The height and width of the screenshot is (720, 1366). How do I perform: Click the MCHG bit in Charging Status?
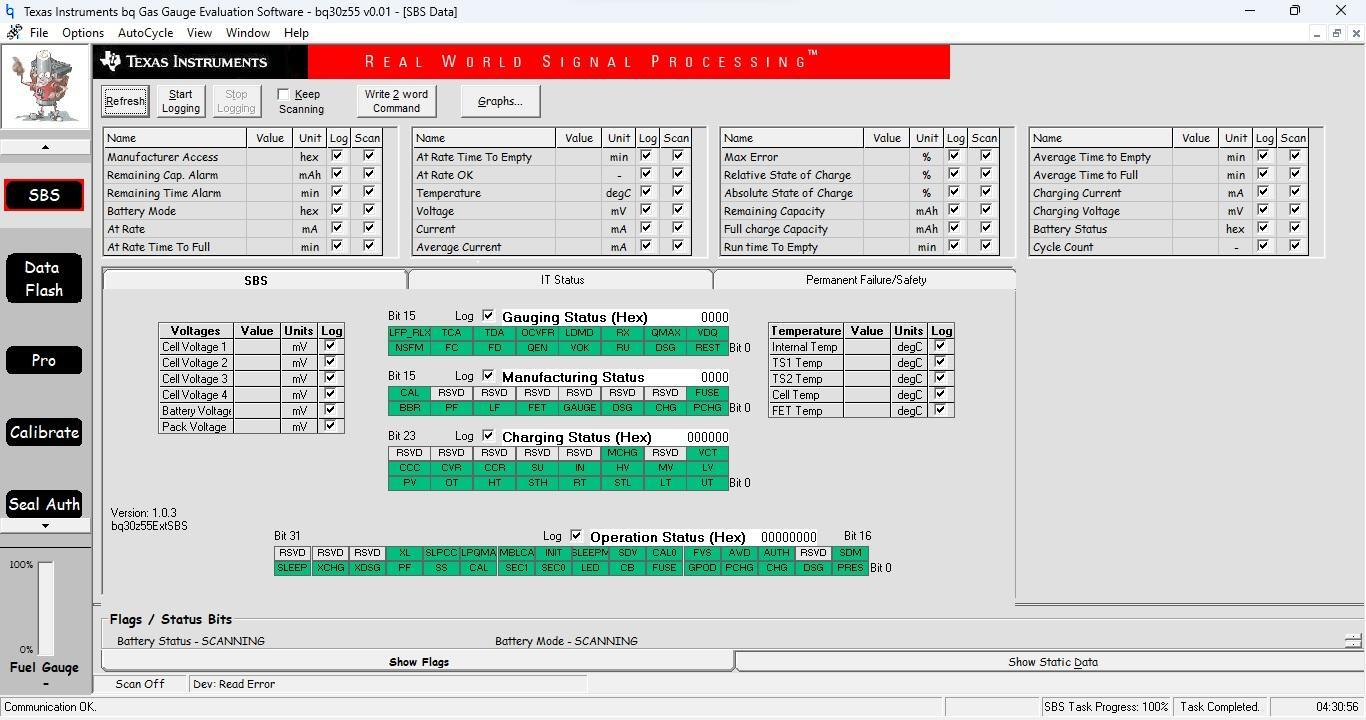622,453
